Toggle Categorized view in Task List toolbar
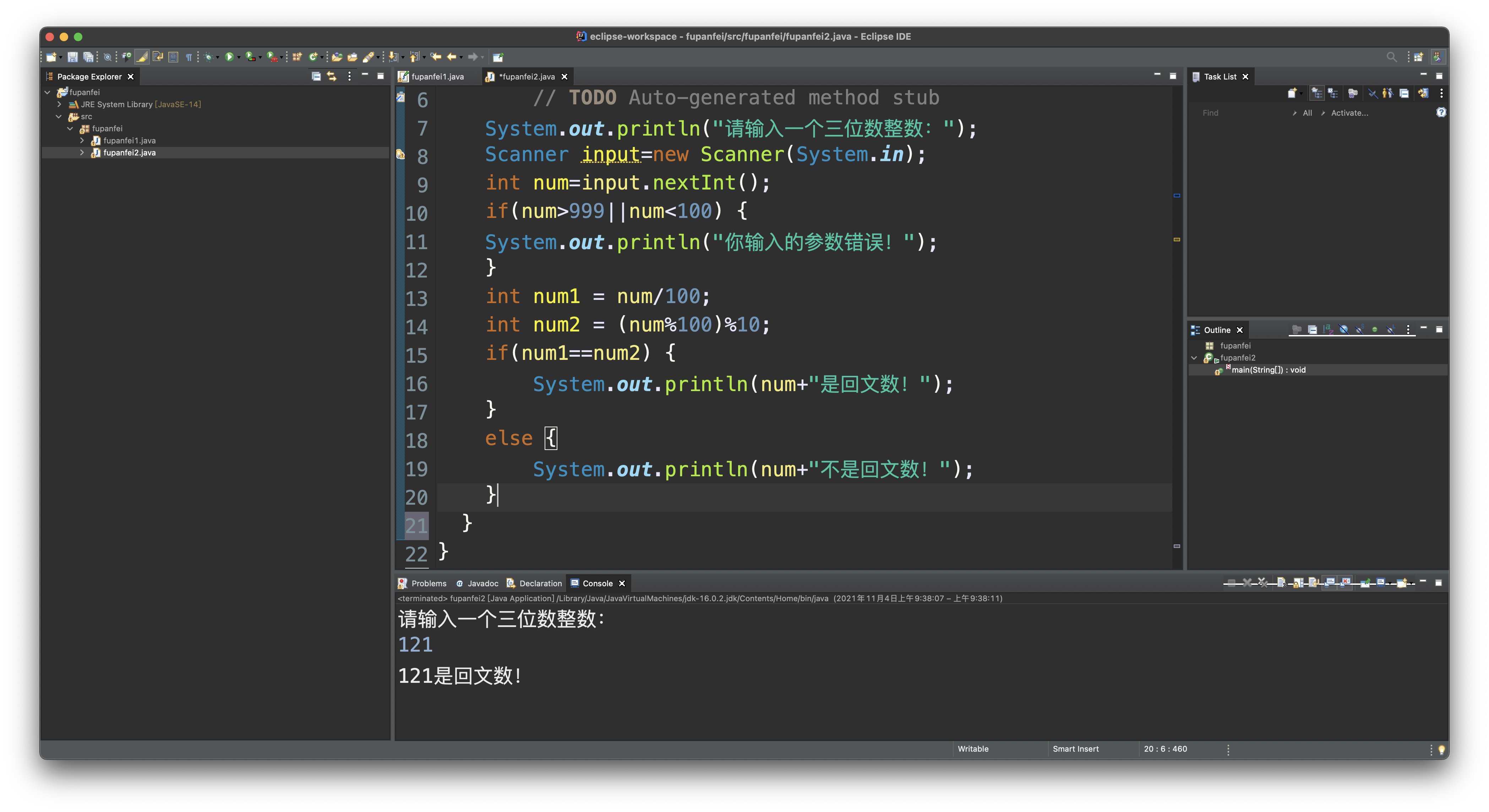This screenshot has width=1489, height=812. pyautogui.click(x=1317, y=93)
